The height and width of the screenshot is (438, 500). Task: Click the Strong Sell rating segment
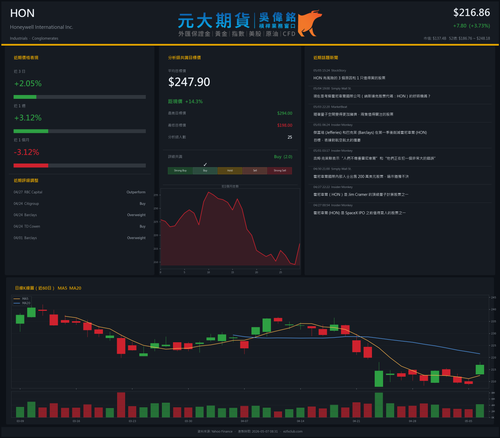tap(280, 171)
